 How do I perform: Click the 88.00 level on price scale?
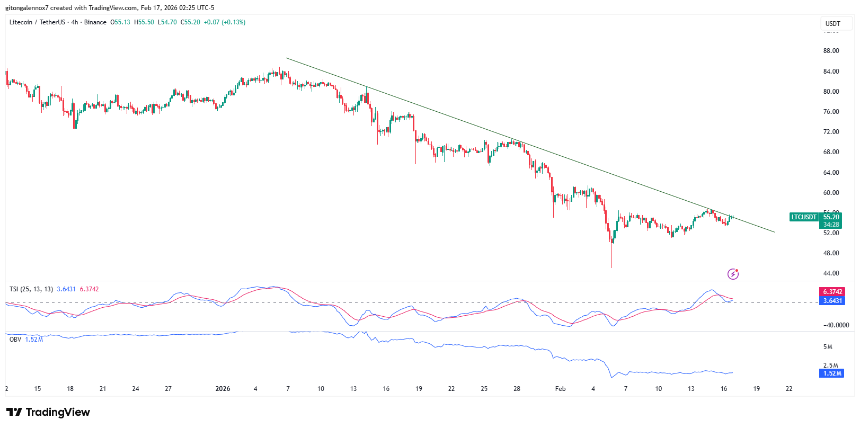click(830, 50)
